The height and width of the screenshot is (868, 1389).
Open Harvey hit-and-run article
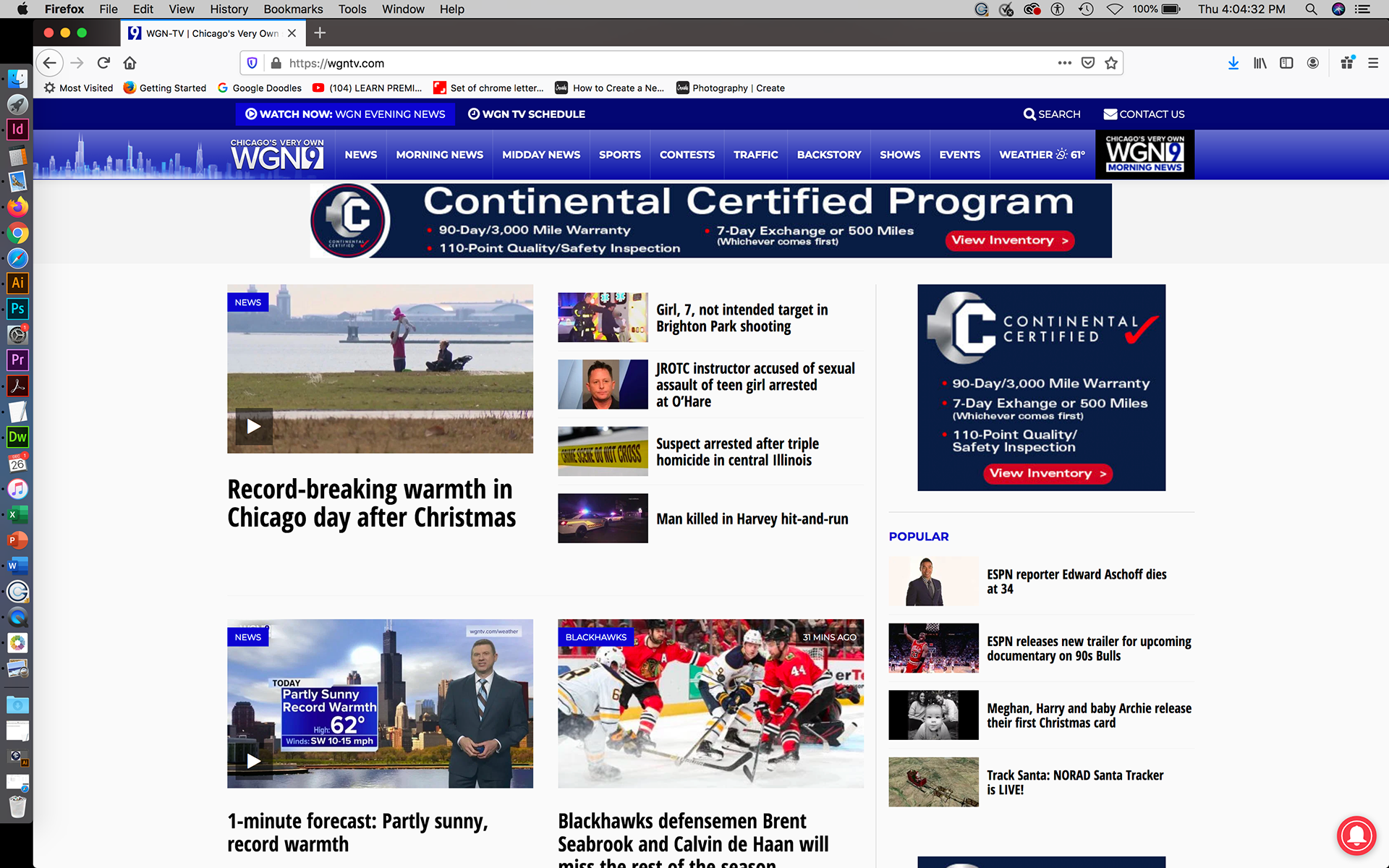pyautogui.click(x=752, y=519)
